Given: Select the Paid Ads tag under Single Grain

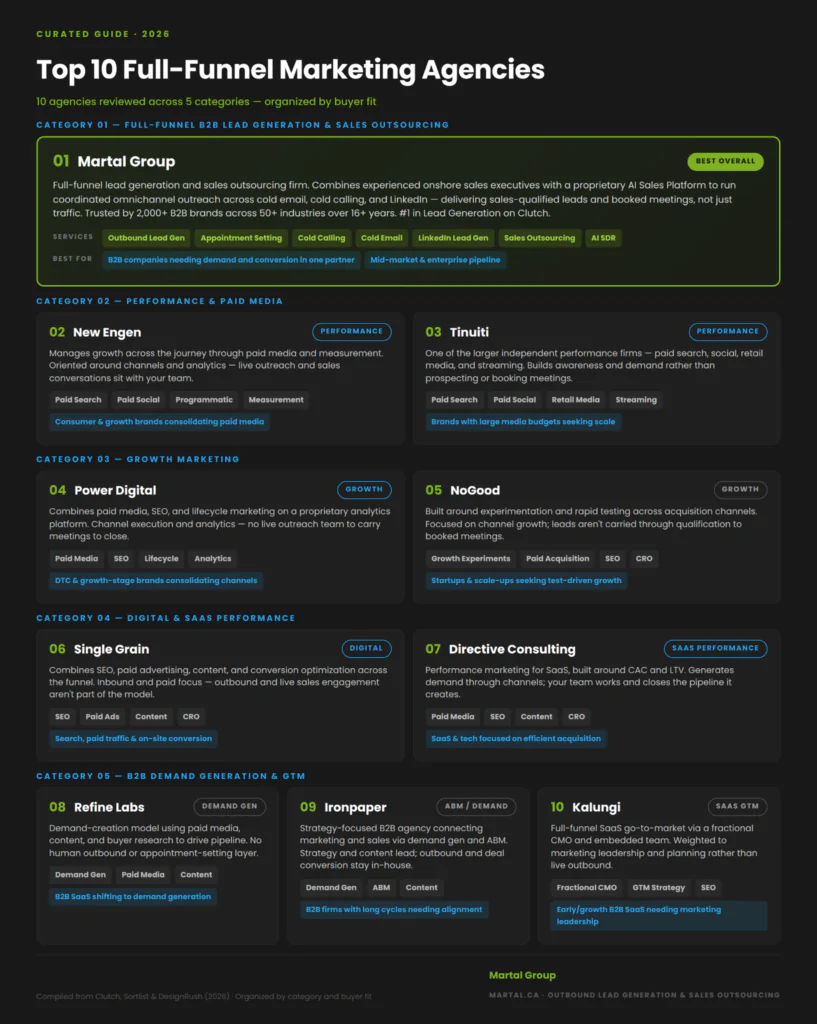Looking at the screenshot, I should click(x=103, y=717).
